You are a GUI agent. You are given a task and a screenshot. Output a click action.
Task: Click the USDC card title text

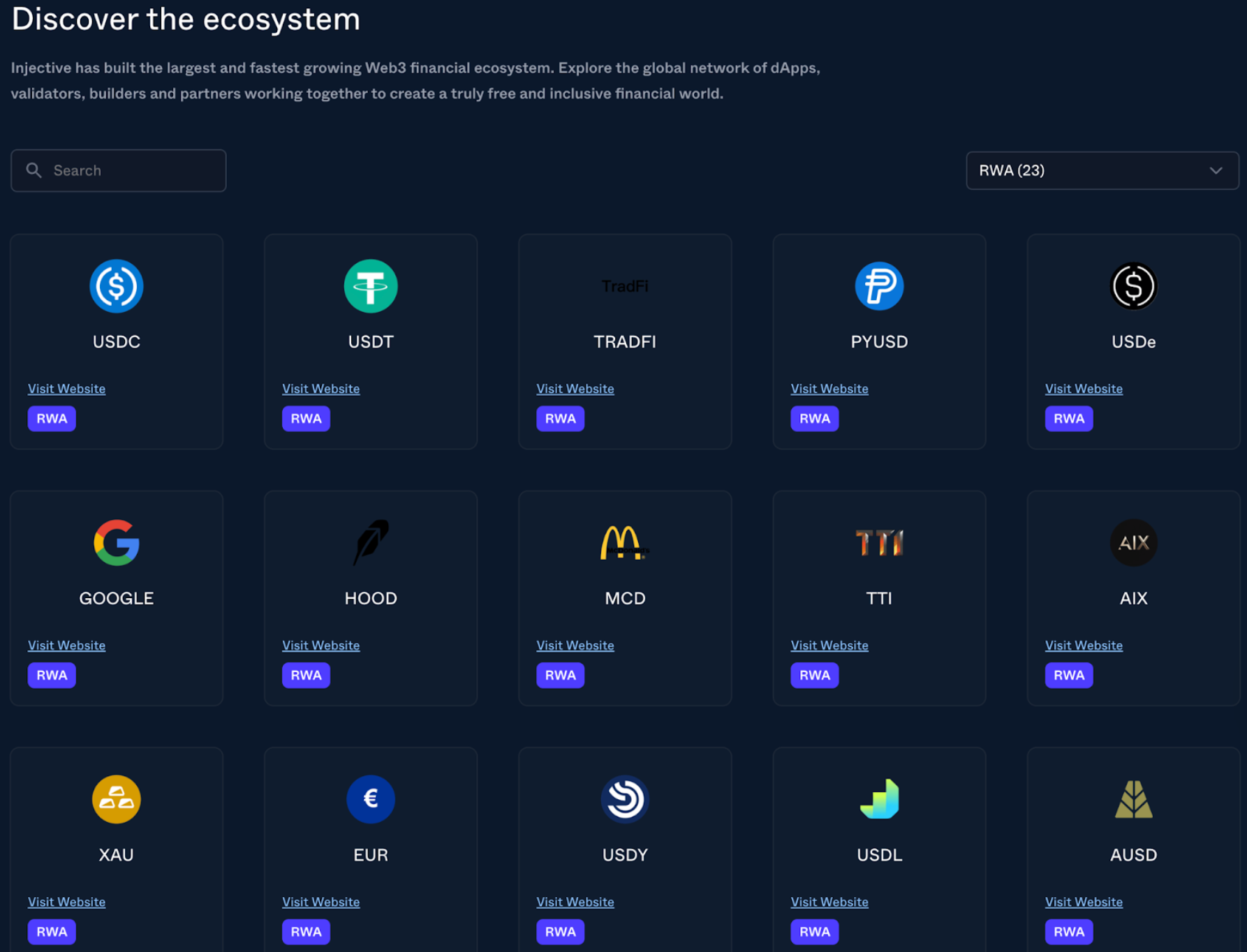pos(117,342)
